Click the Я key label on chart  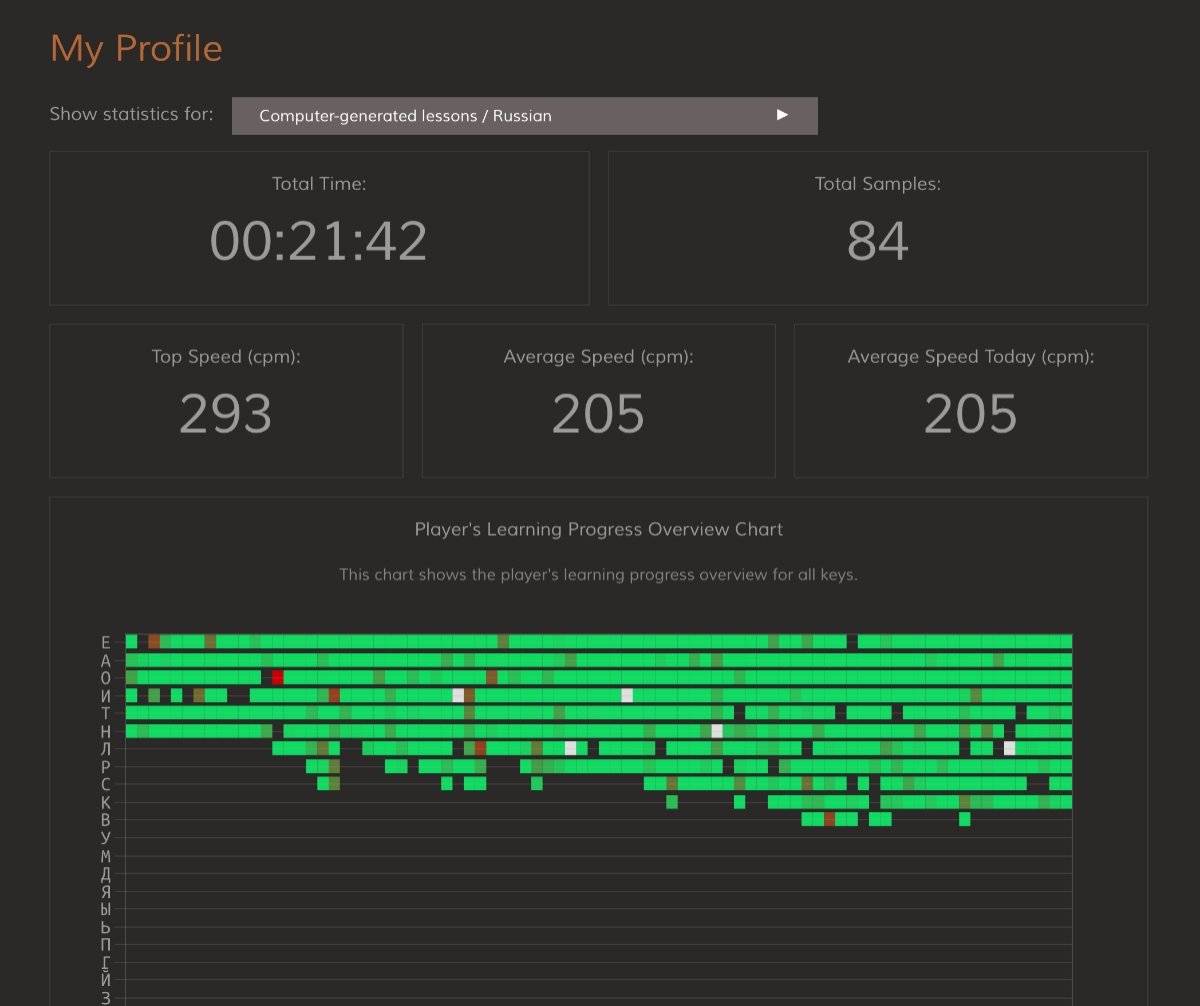[x=106, y=892]
